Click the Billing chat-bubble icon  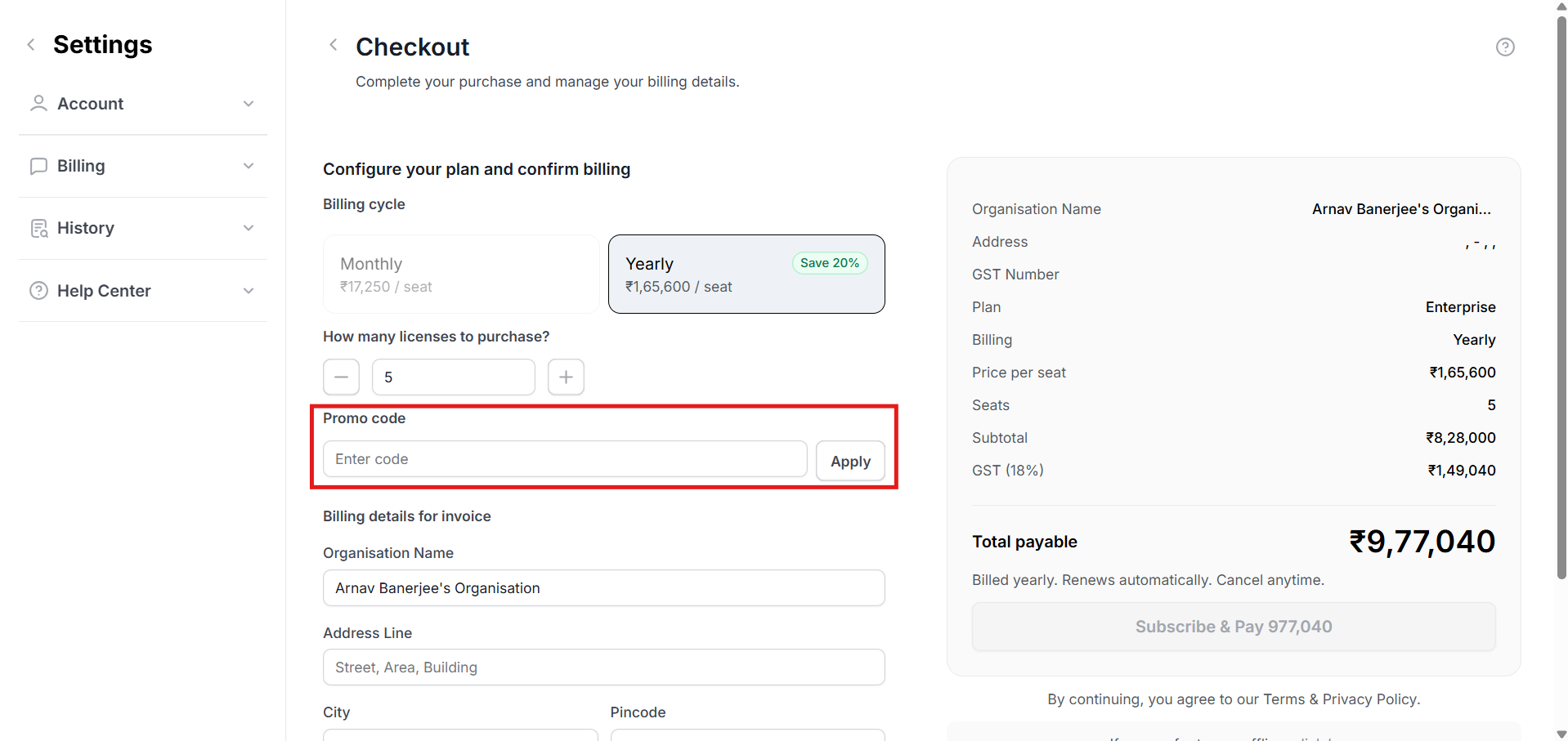click(x=38, y=166)
